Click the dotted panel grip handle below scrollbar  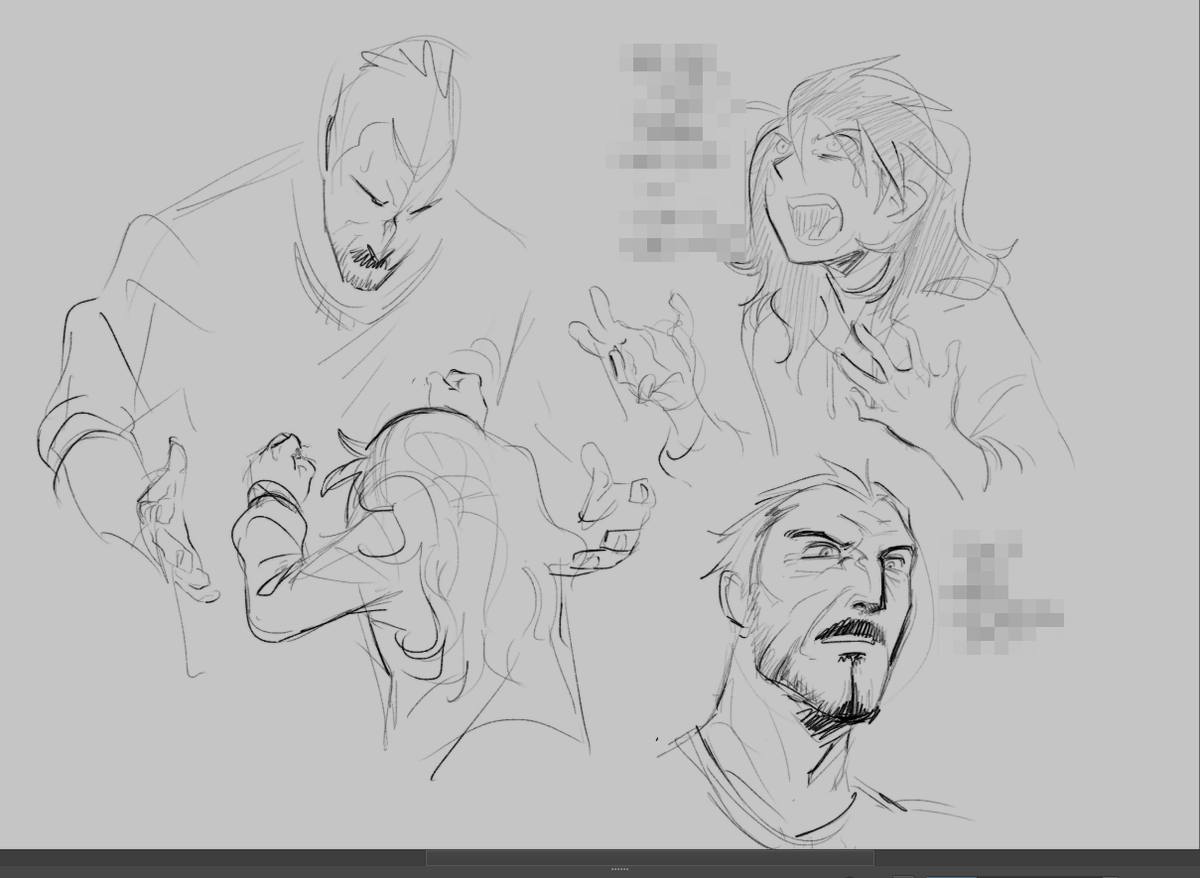pyautogui.click(x=620, y=870)
